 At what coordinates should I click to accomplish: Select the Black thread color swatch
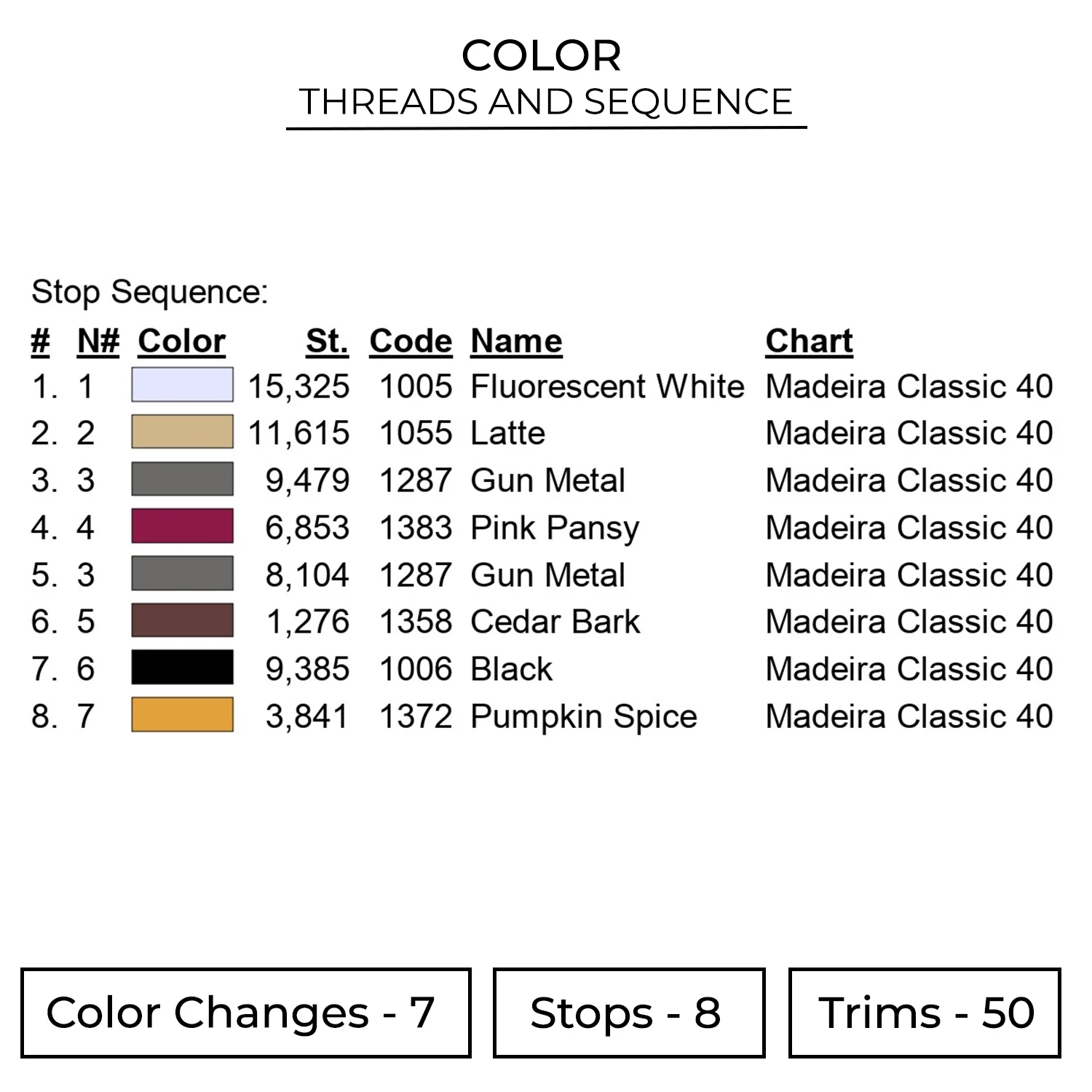pos(182,668)
